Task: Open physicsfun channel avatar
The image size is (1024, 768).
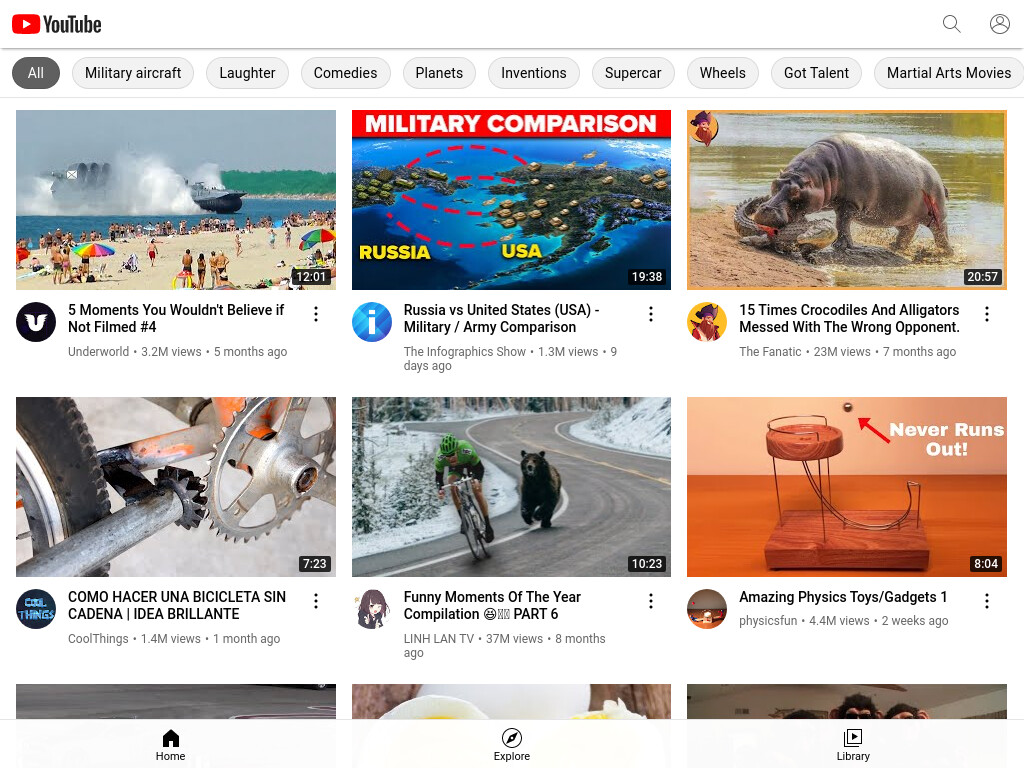Action: point(707,609)
